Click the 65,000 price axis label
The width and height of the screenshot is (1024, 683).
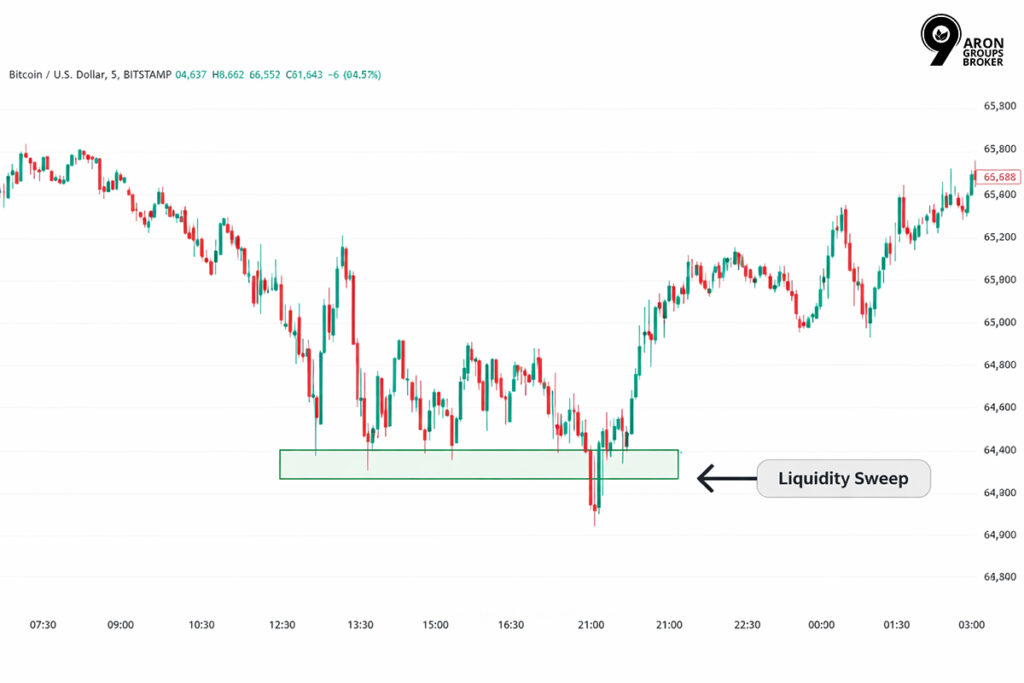[1000, 323]
